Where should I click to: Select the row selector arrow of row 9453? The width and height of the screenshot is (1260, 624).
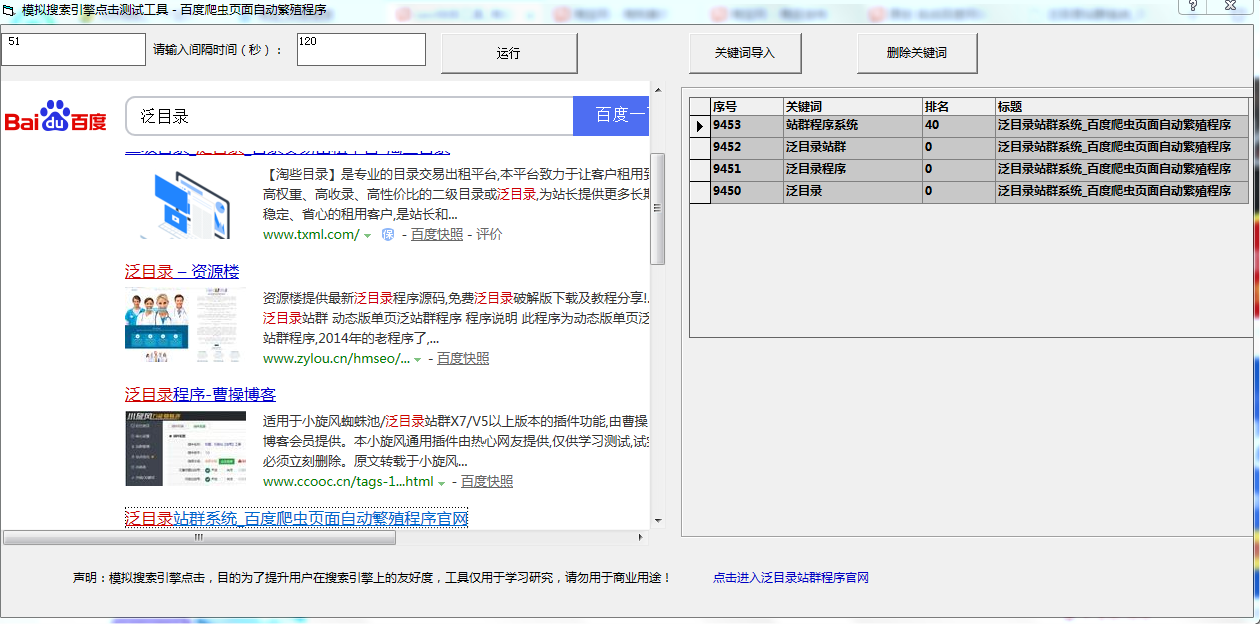700,126
